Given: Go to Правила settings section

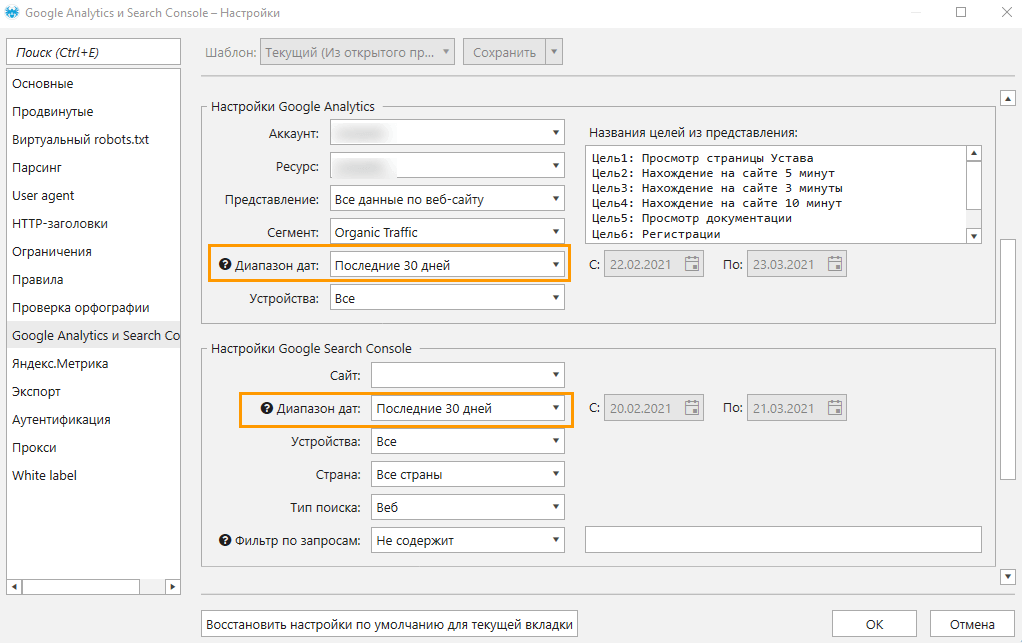Looking at the screenshot, I should 93,279.
